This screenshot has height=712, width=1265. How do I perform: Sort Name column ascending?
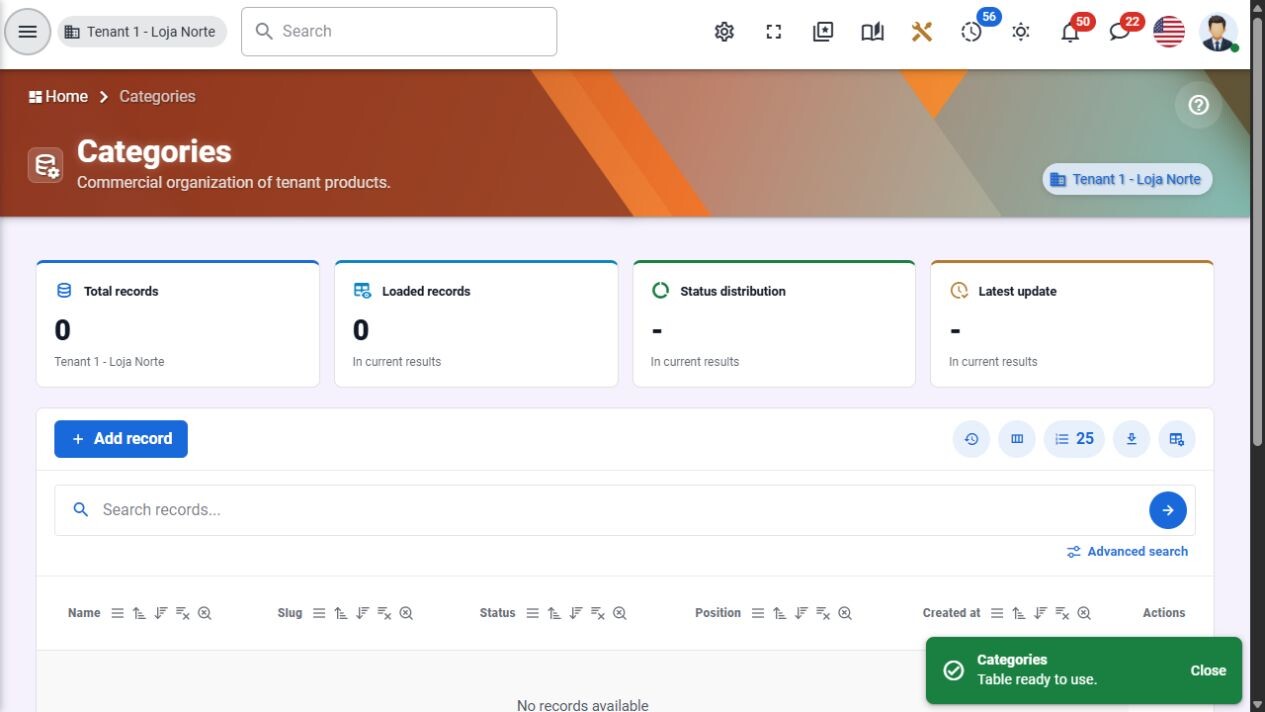click(139, 613)
